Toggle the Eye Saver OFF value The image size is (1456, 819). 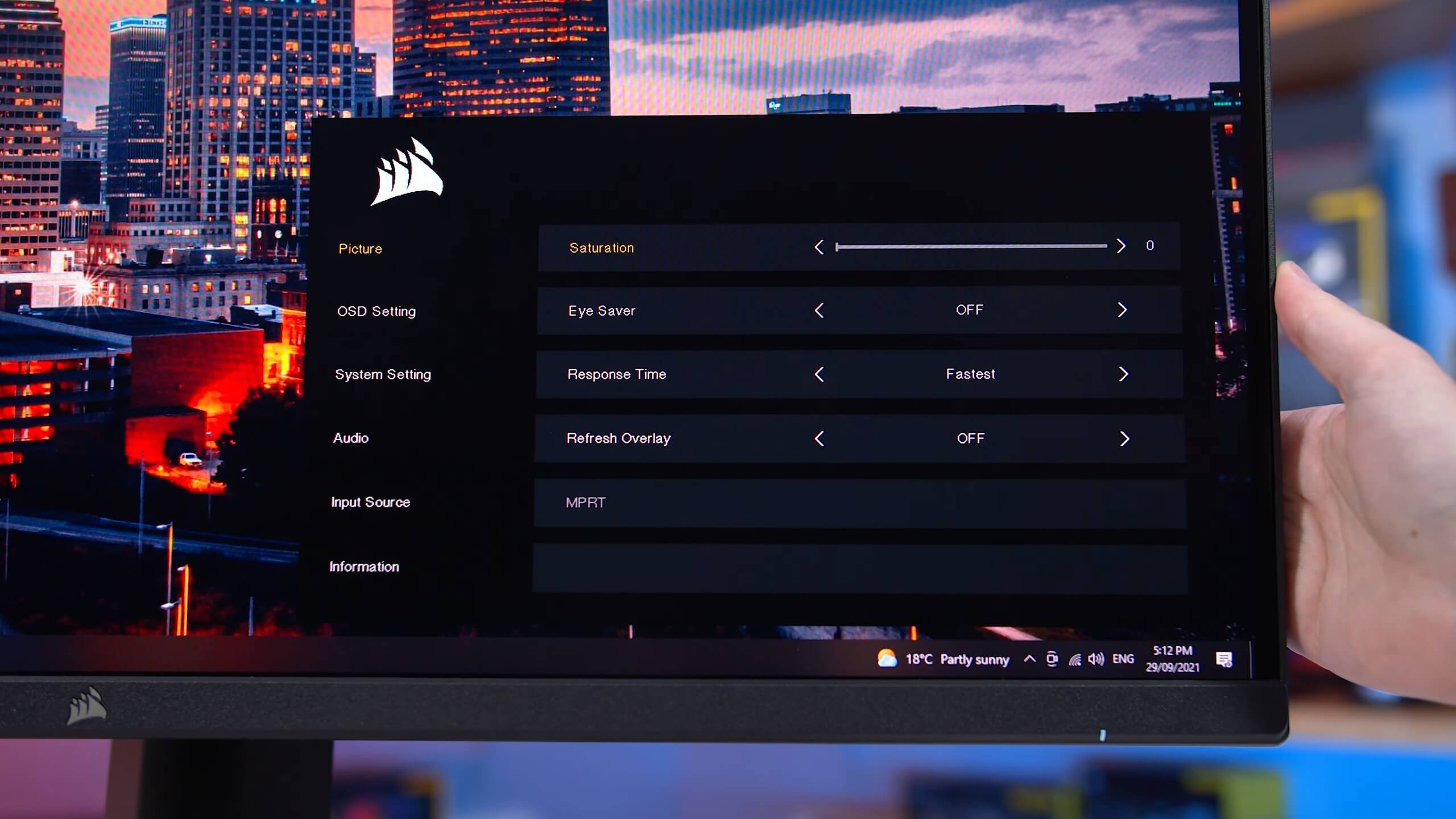(x=969, y=310)
